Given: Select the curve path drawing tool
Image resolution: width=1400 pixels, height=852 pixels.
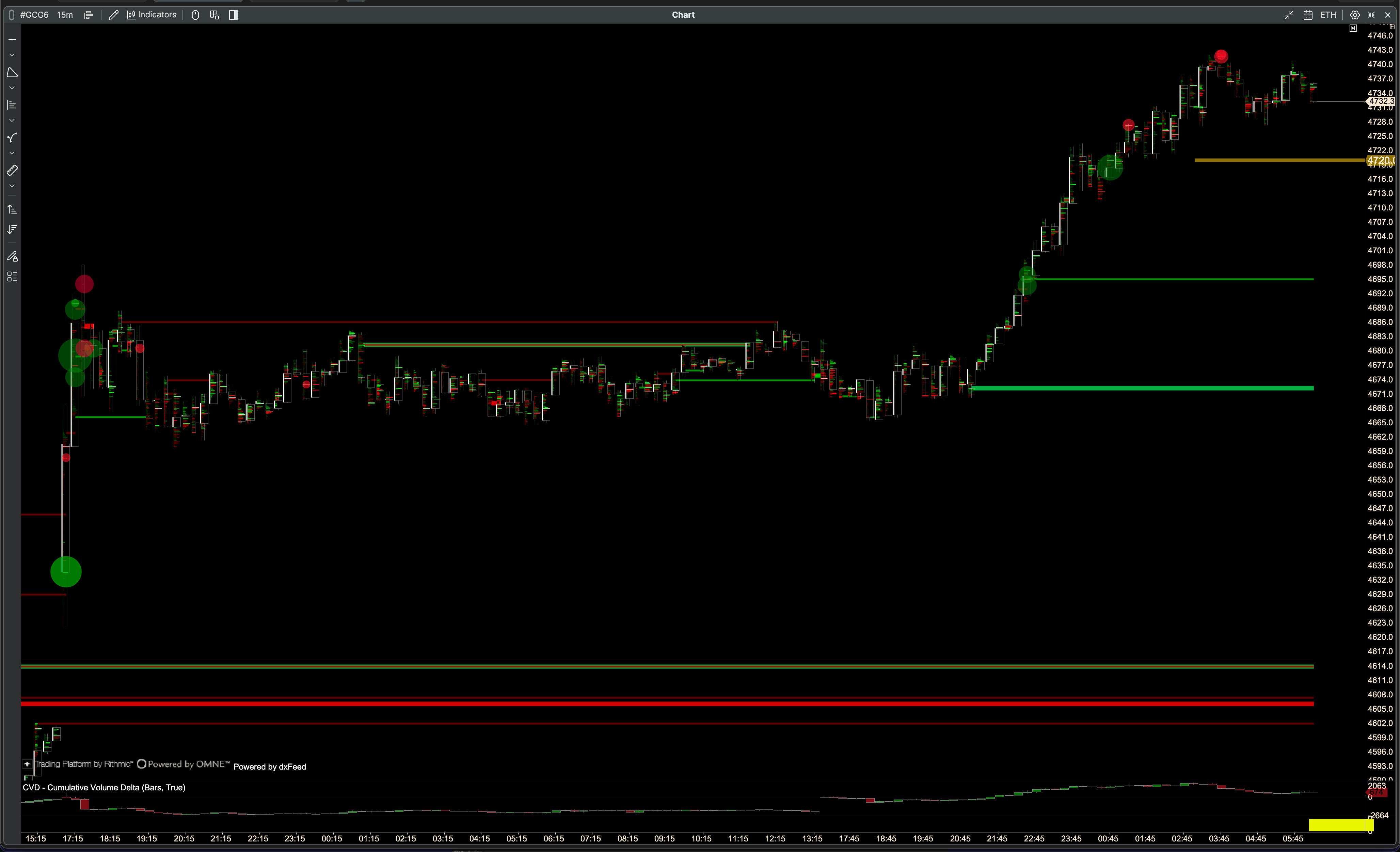Looking at the screenshot, I should pos(12,138).
